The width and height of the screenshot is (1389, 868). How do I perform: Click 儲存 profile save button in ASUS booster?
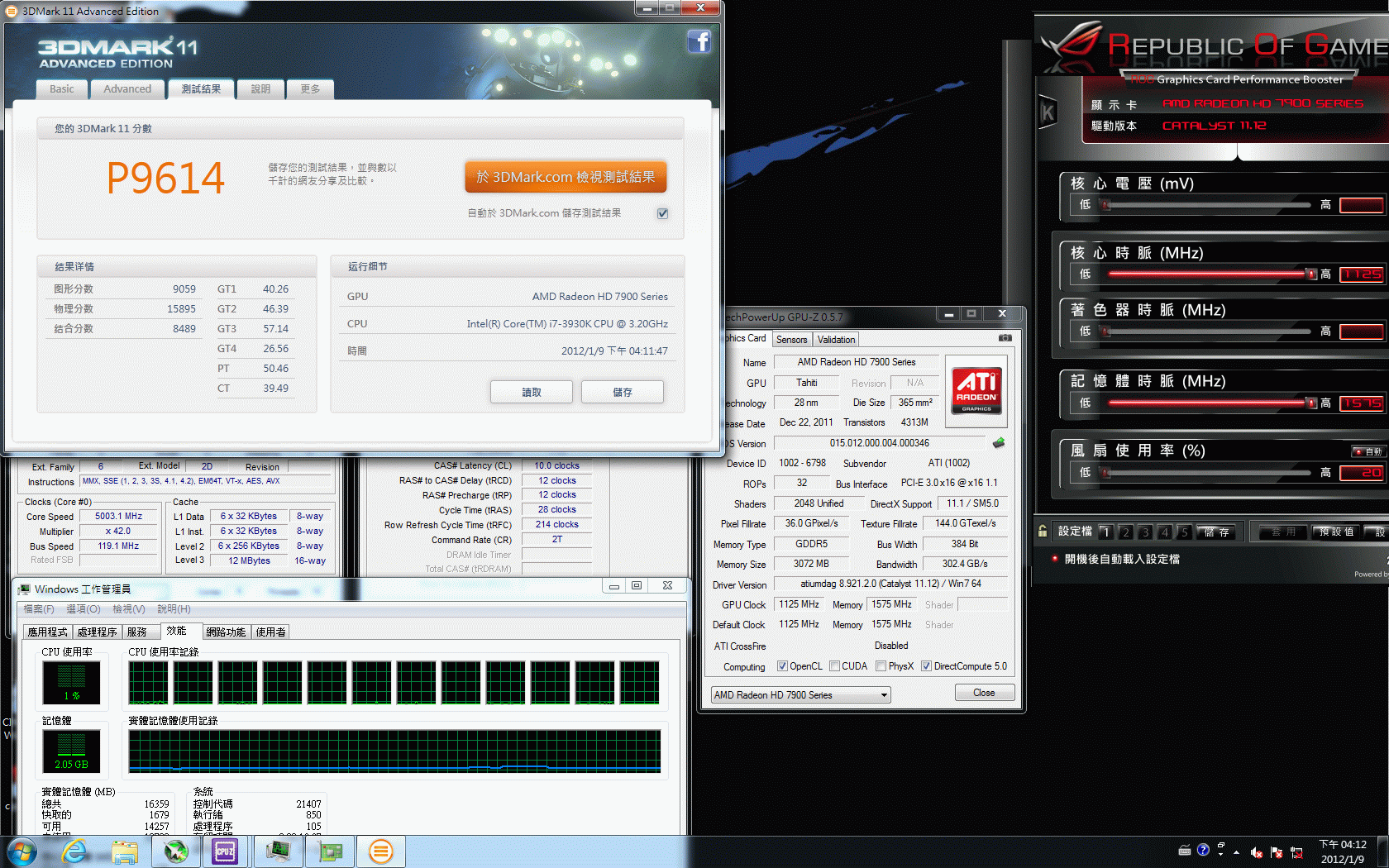coord(1216,532)
